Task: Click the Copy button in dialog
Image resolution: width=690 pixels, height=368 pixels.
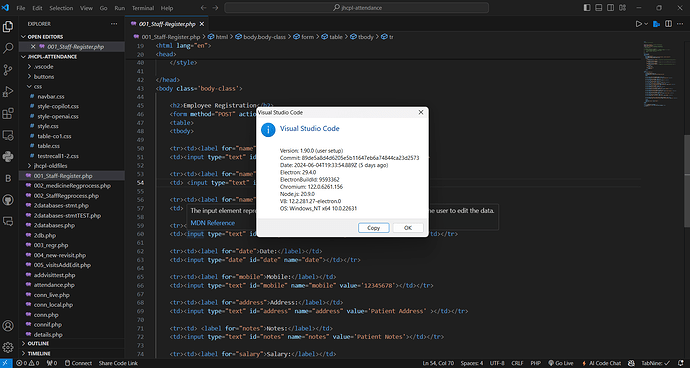Action: (373, 228)
